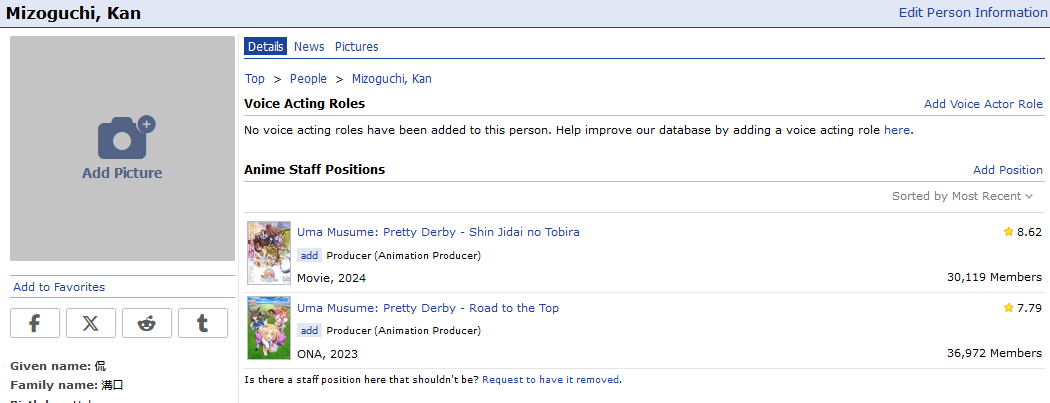Share the page on Reddit
Image resolution: width=1050 pixels, height=403 pixels.
tap(147, 323)
